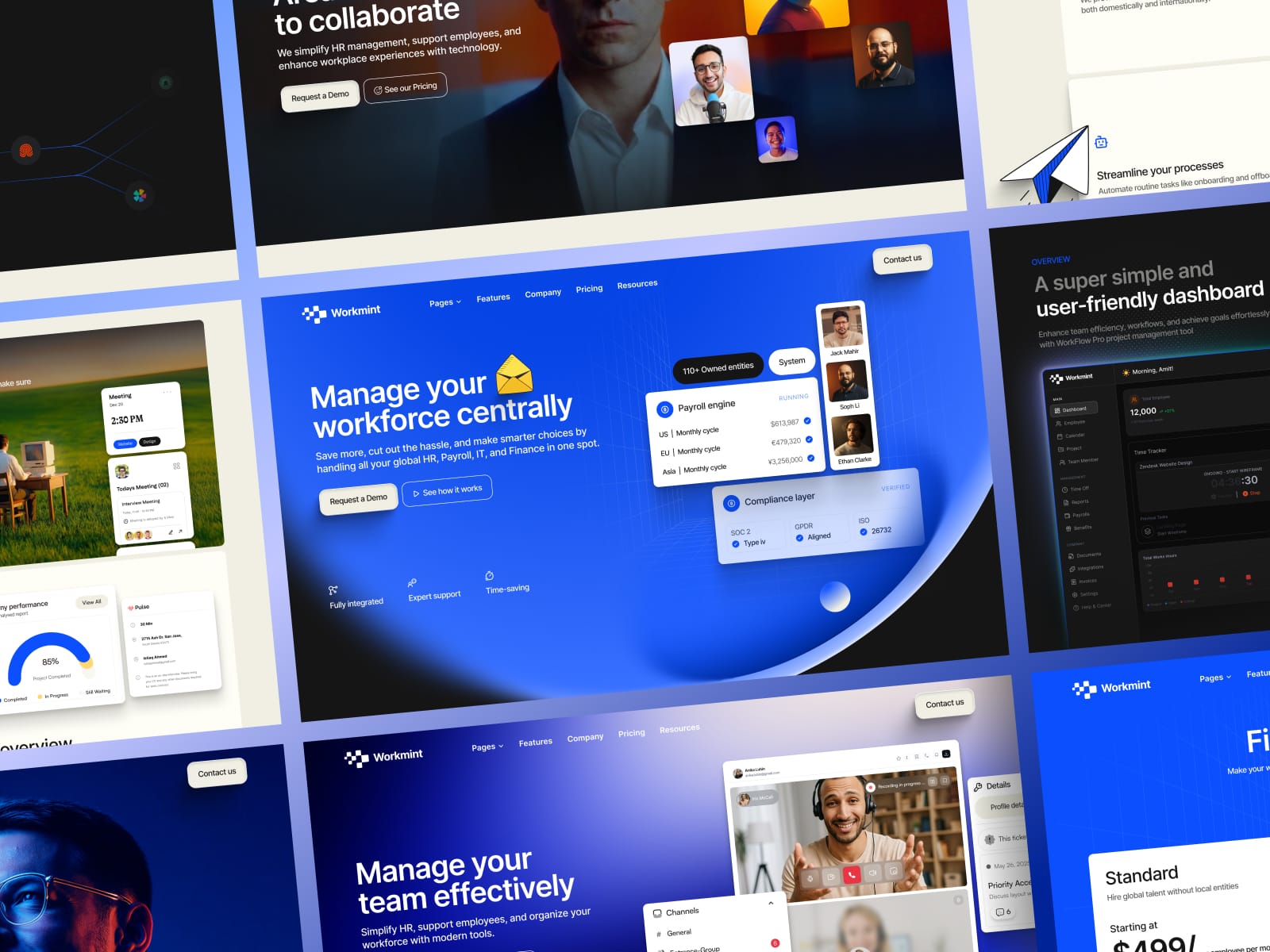Viewport: 1270px width, 952px height.
Task: Click the checkmark next to ¥3,256,000
Action: point(810,459)
